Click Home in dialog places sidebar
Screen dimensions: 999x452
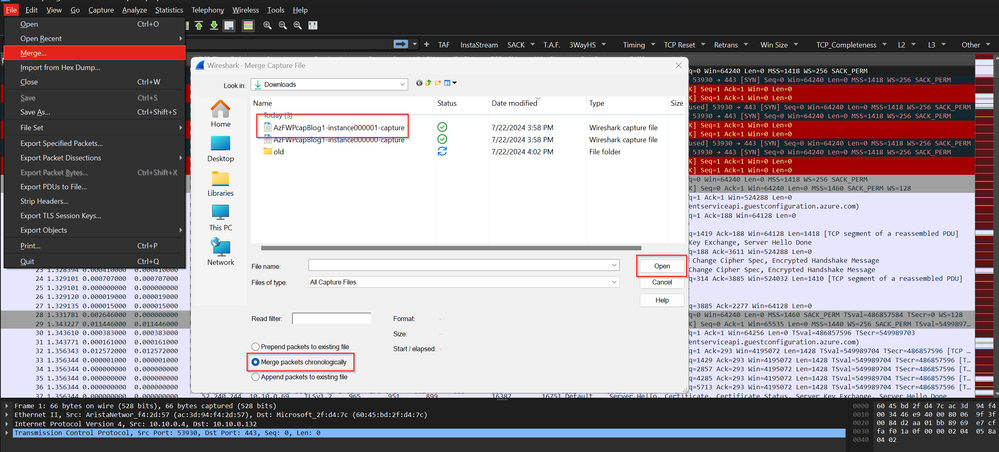coord(220,114)
